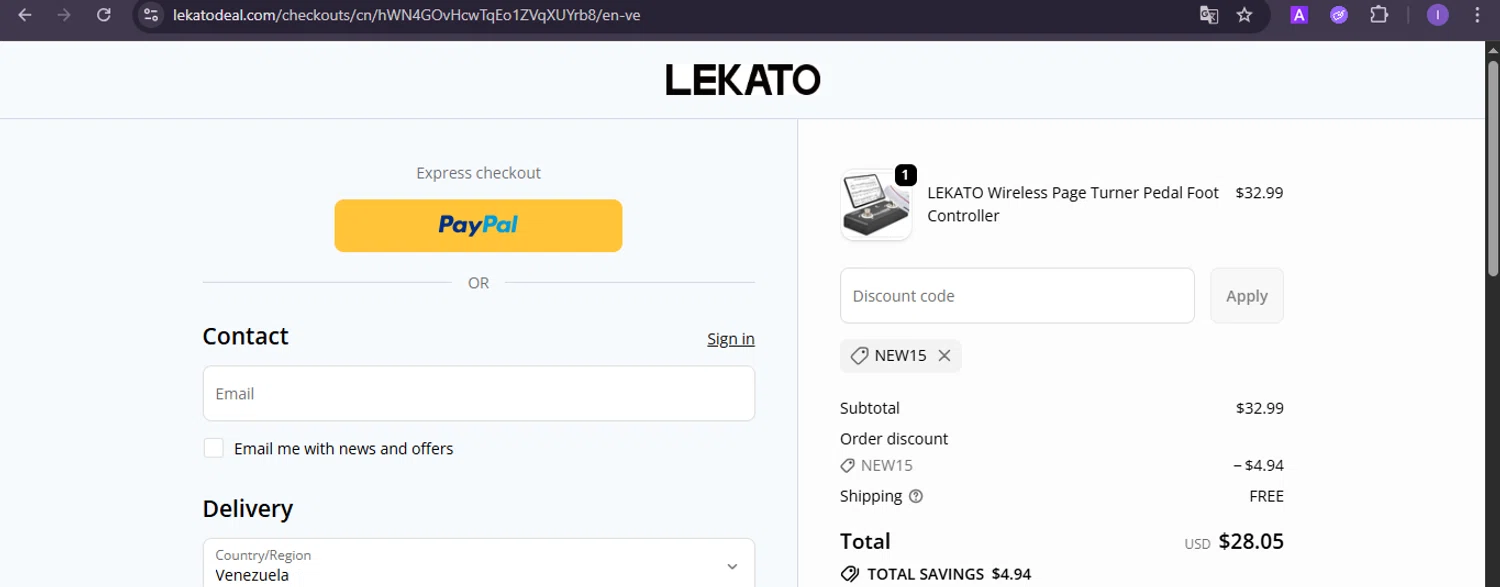The height and width of the screenshot is (587, 1500).
Task: Select 'LEKATO Wireless Page Turner Pedal' product name
Action: tap(1073, 204)
